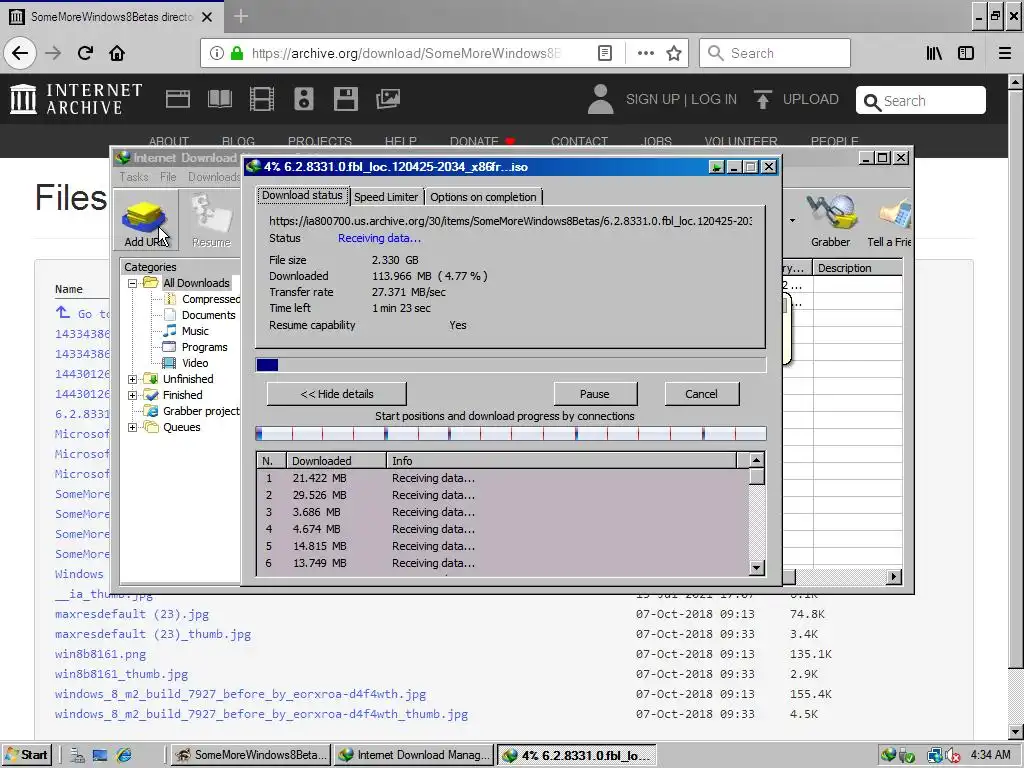Select the Programs category

[x=204, y=347]
